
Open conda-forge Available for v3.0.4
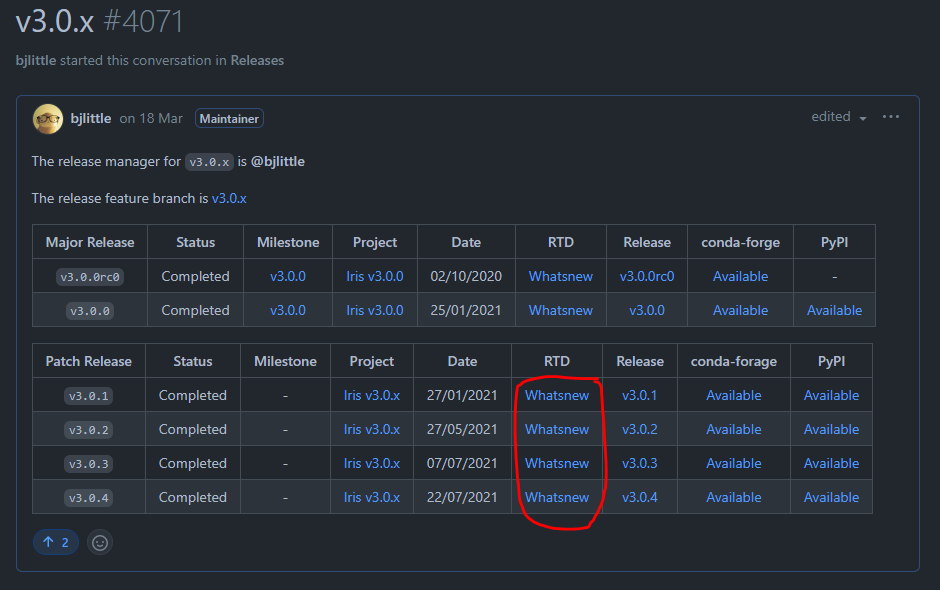[734, 498]
